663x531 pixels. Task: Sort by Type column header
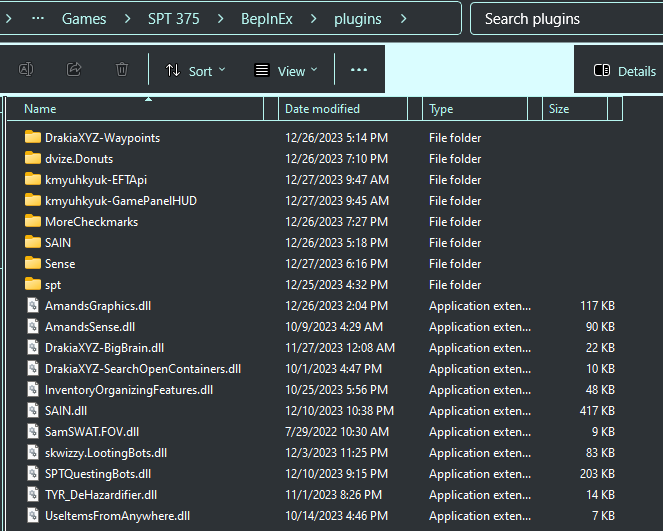[x=475, y=109]
